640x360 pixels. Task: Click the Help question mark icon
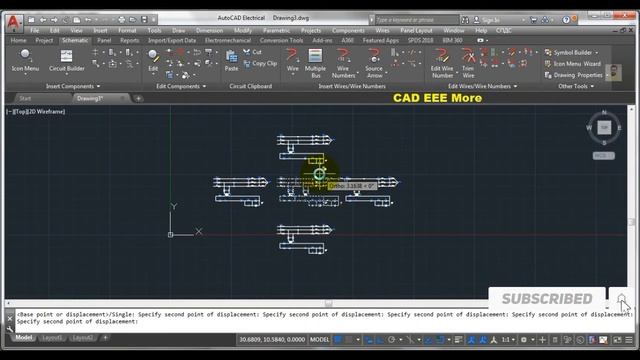[566, 20]
